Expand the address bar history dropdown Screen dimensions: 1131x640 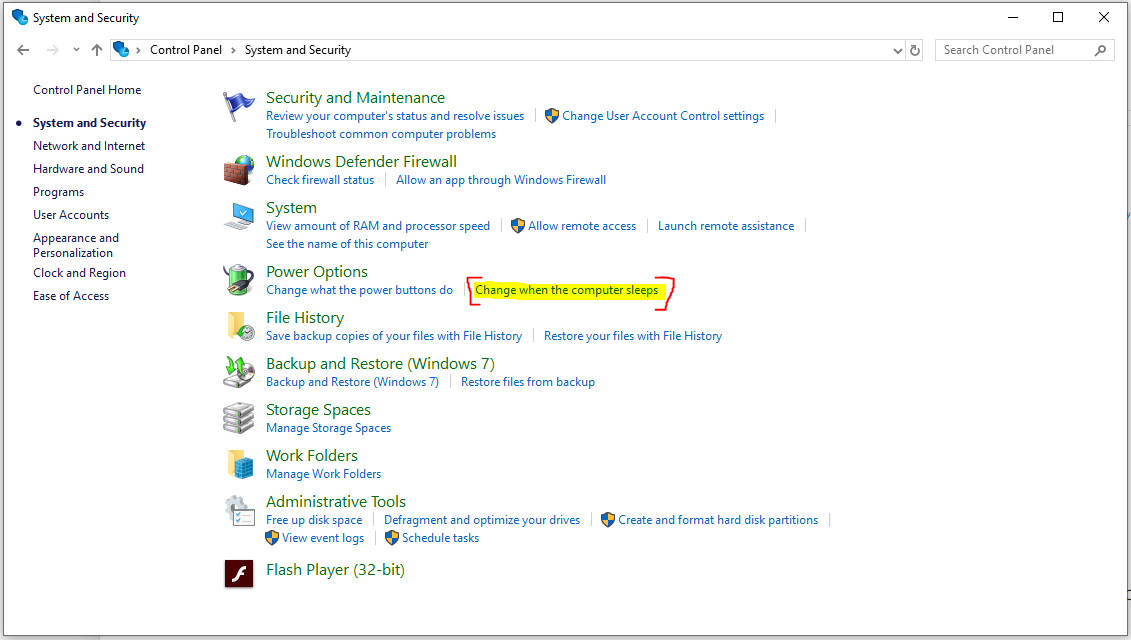(897, 50)
